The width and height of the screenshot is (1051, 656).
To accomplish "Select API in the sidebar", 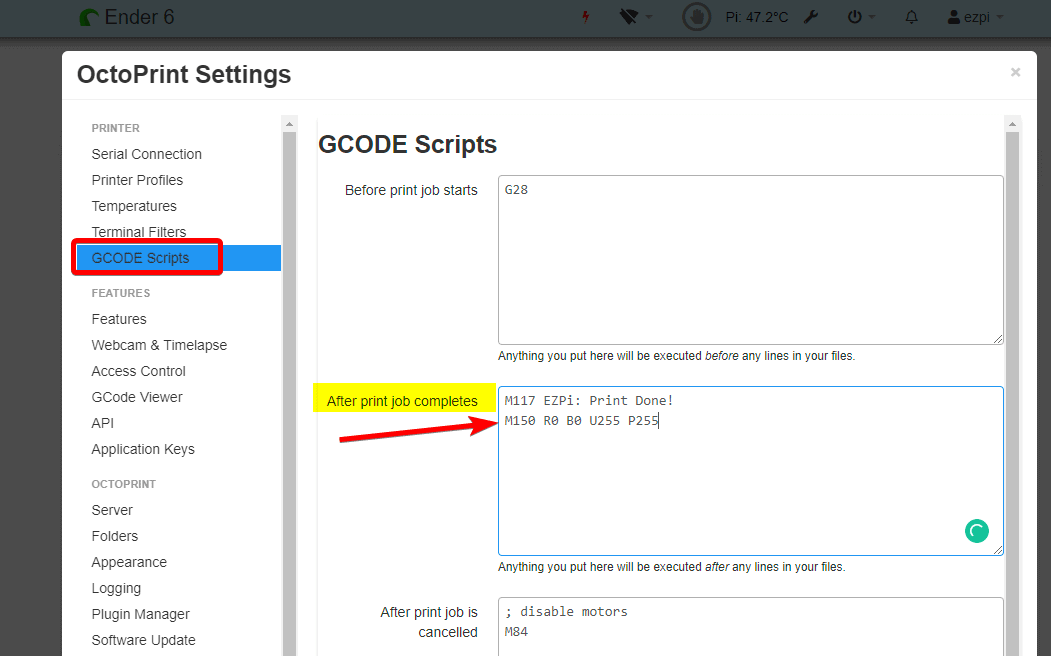I will pos(103,423).
